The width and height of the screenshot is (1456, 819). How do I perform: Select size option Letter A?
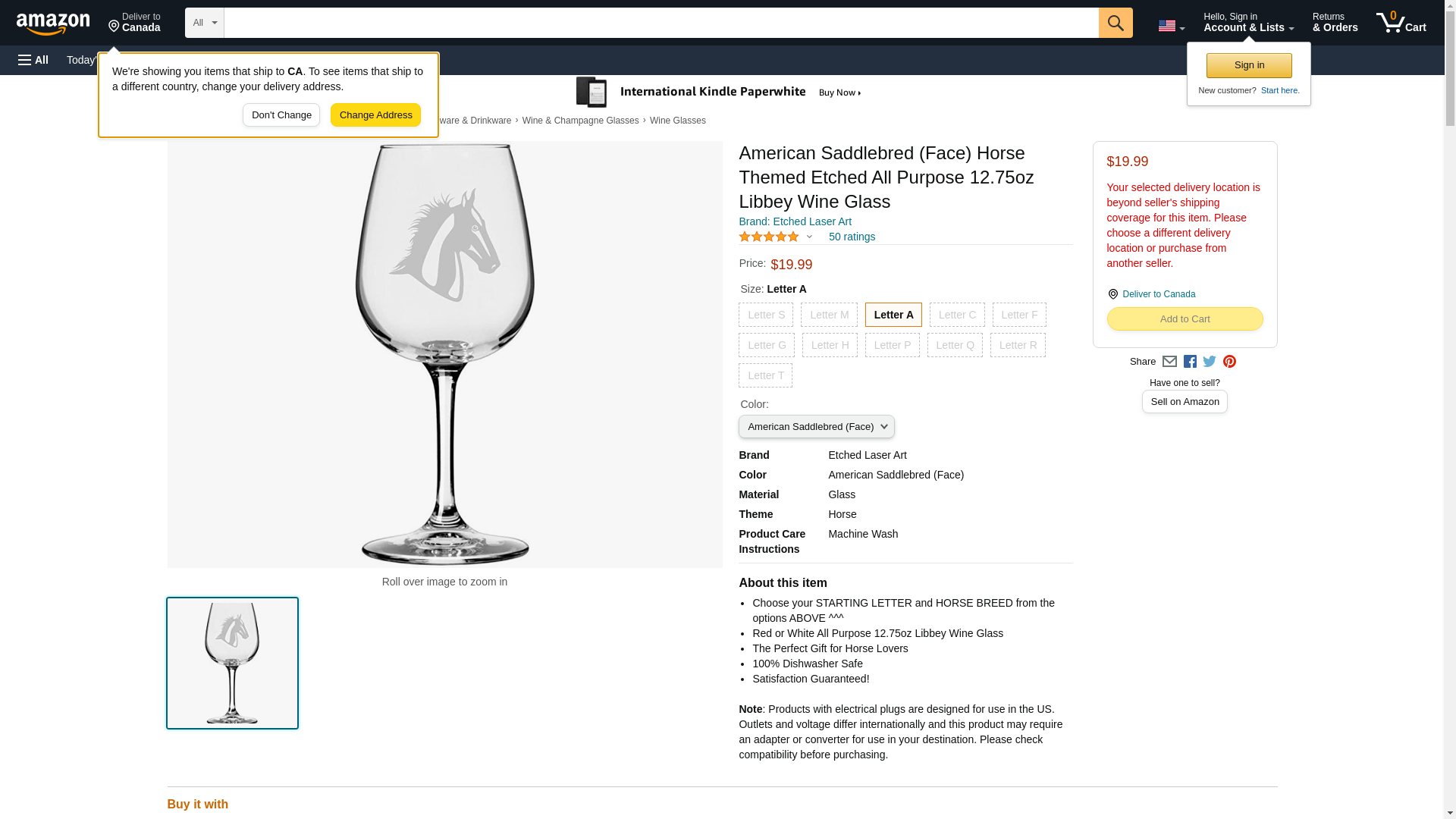coord(893,315)
